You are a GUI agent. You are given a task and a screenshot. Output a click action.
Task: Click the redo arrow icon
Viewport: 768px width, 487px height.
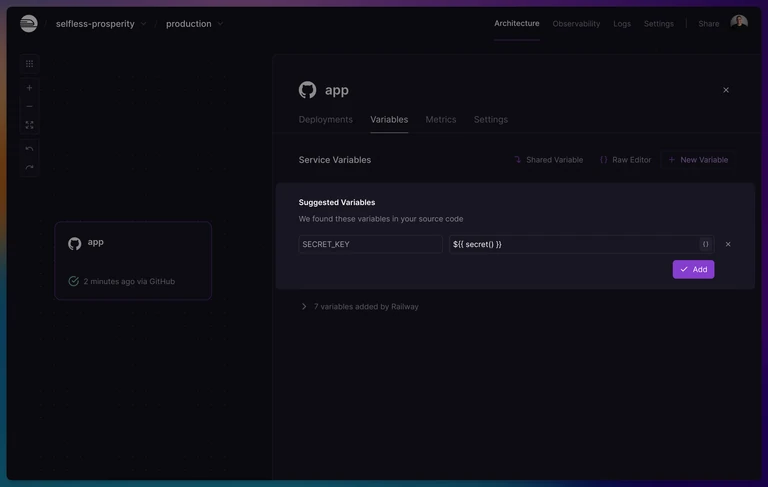click(29, 167)
